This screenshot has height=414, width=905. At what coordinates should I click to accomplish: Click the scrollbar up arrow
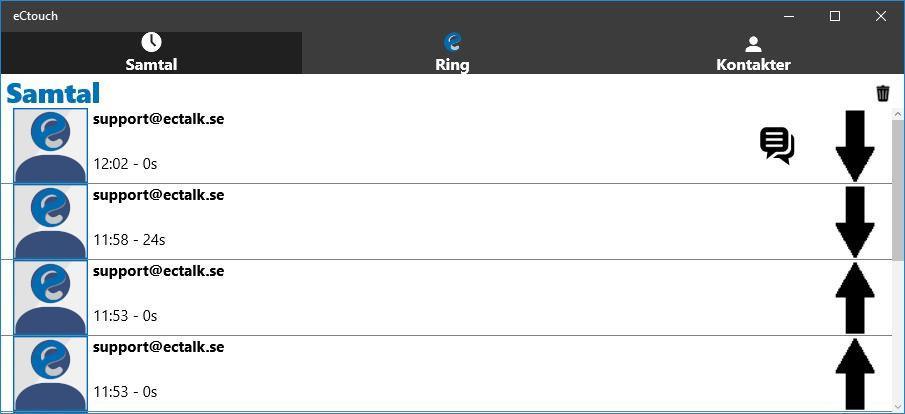point(898,114)
